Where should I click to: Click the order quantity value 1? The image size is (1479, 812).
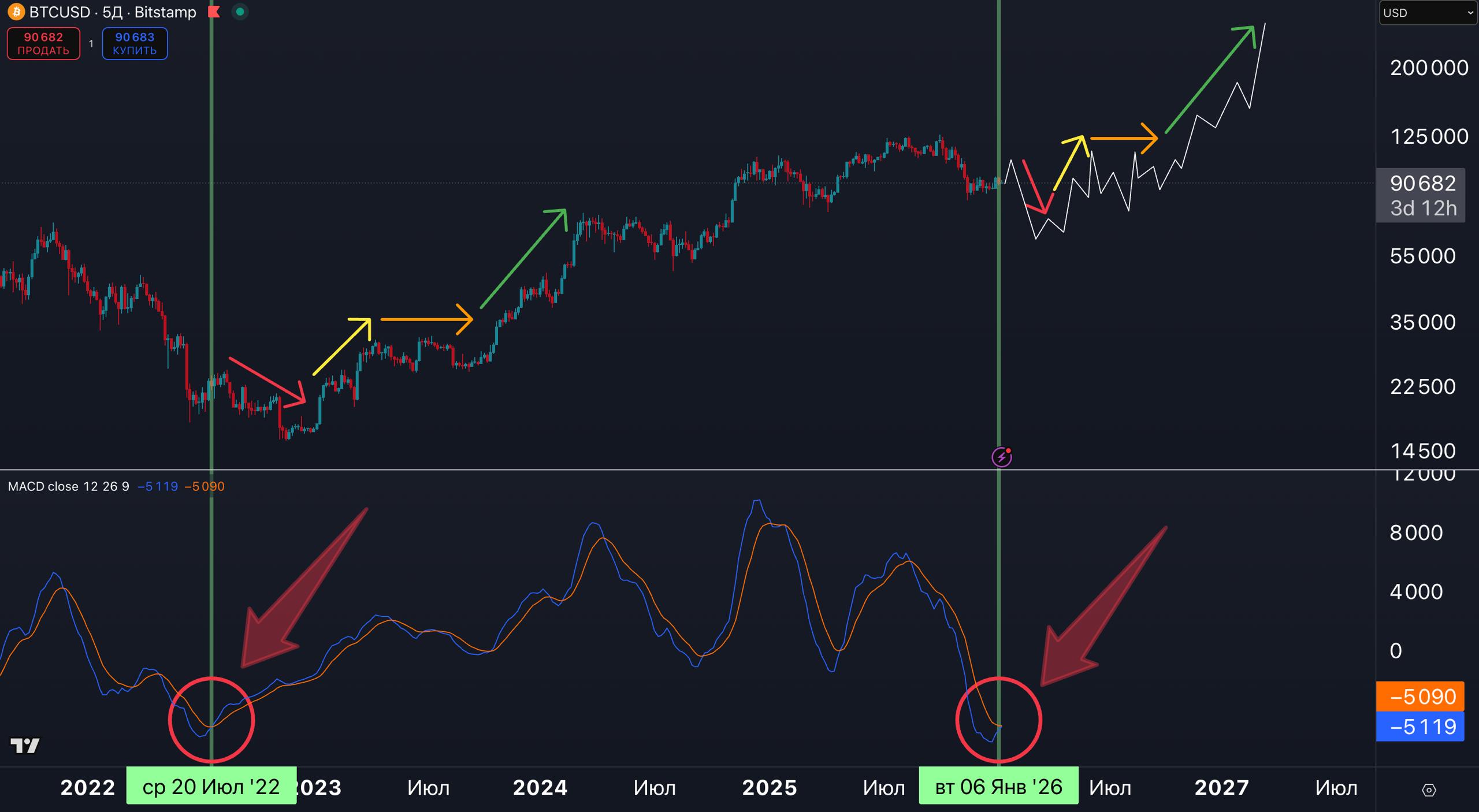coord(91,44)
